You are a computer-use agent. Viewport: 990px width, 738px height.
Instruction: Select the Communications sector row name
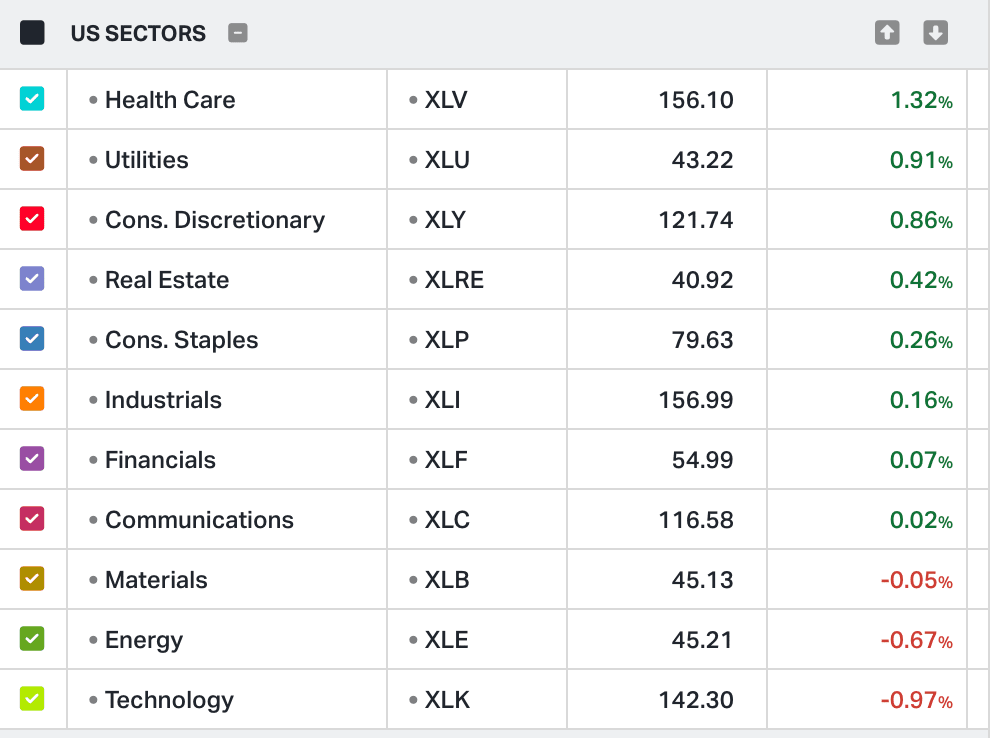tap(199, 520)
